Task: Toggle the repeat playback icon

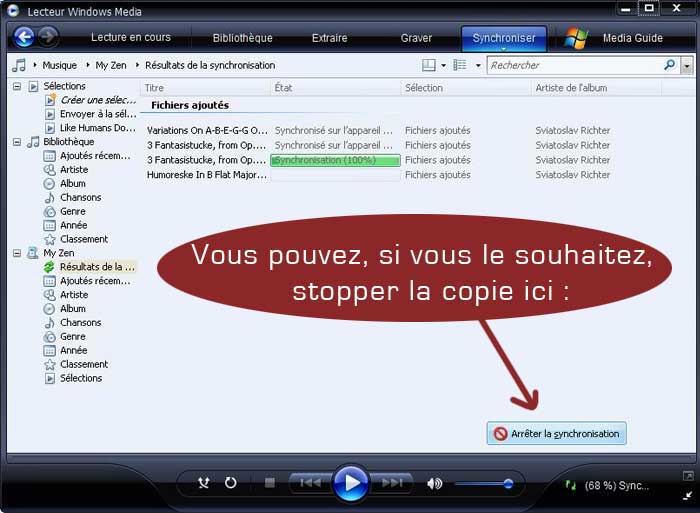Action: 231,483
